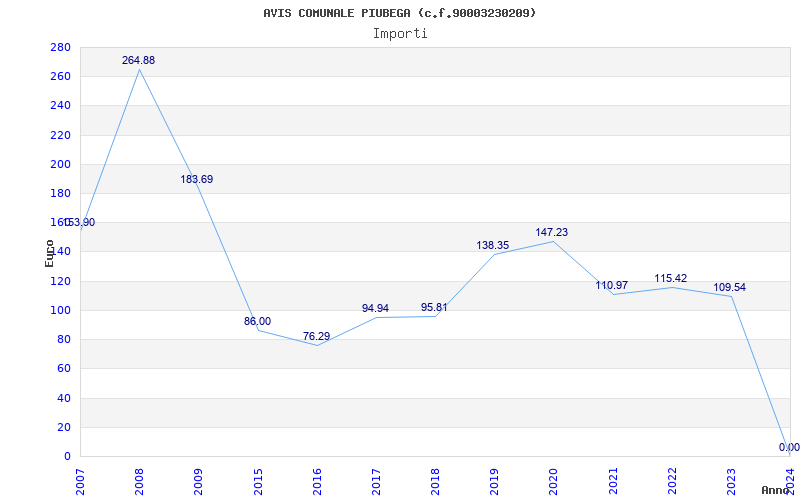Select the 2021 x-axis label

point(613,481)
